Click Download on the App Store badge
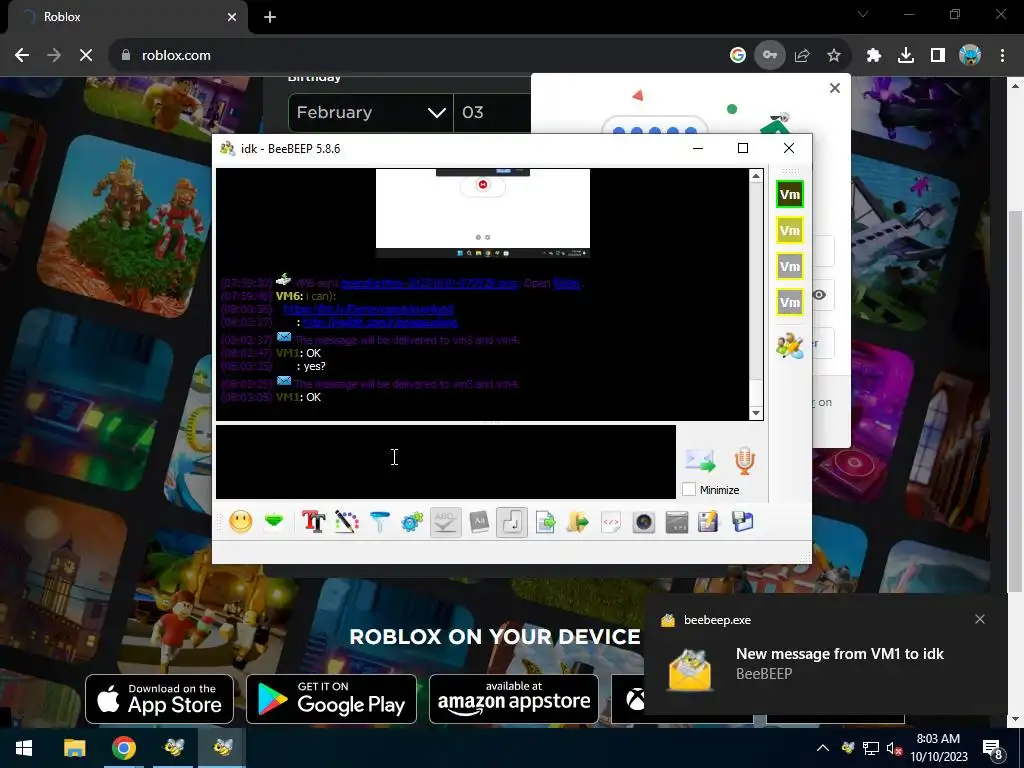 (x=159, y=699)
